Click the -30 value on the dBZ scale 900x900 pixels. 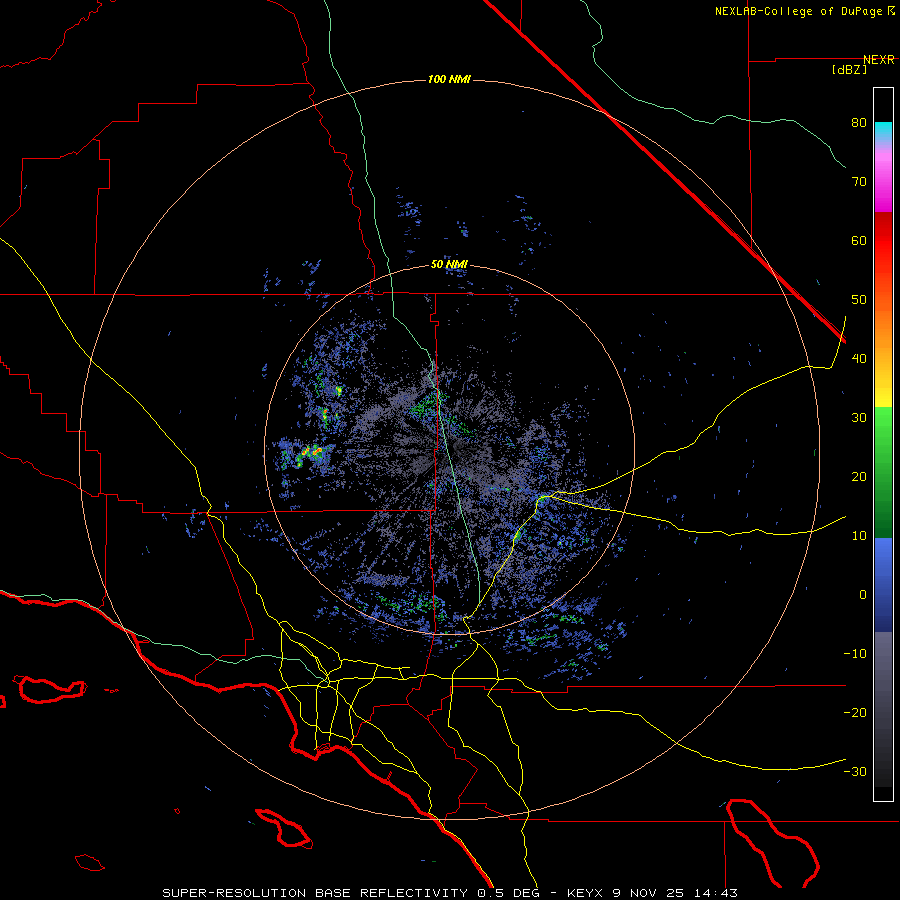855,772
